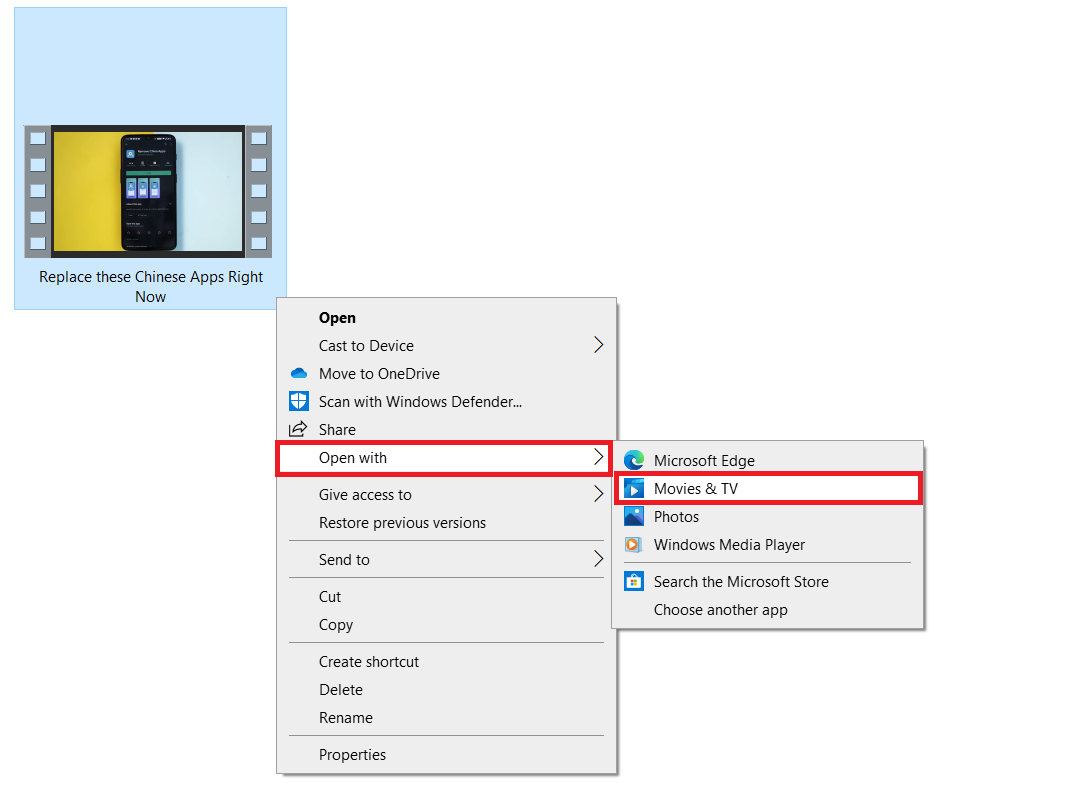Select Cast to Device

(446, 346)
